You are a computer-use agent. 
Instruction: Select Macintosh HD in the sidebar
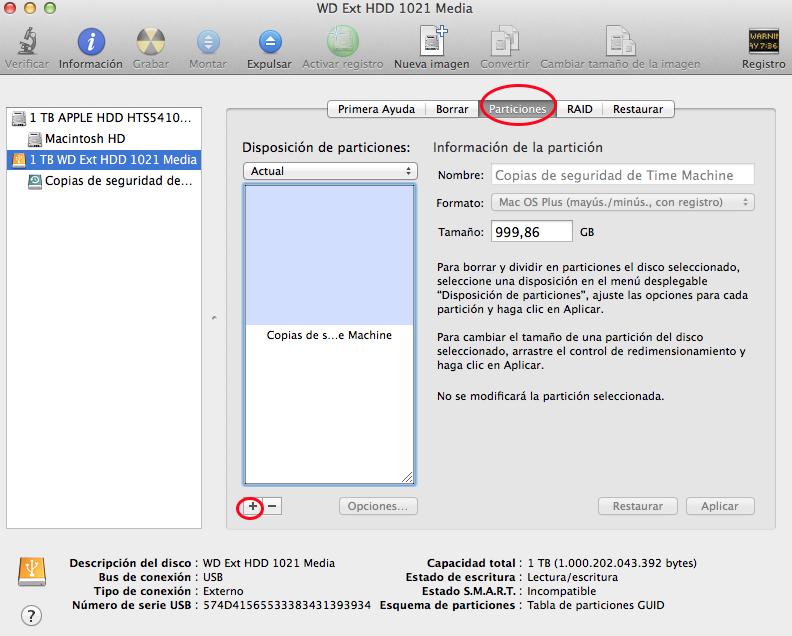pos(84,139)
